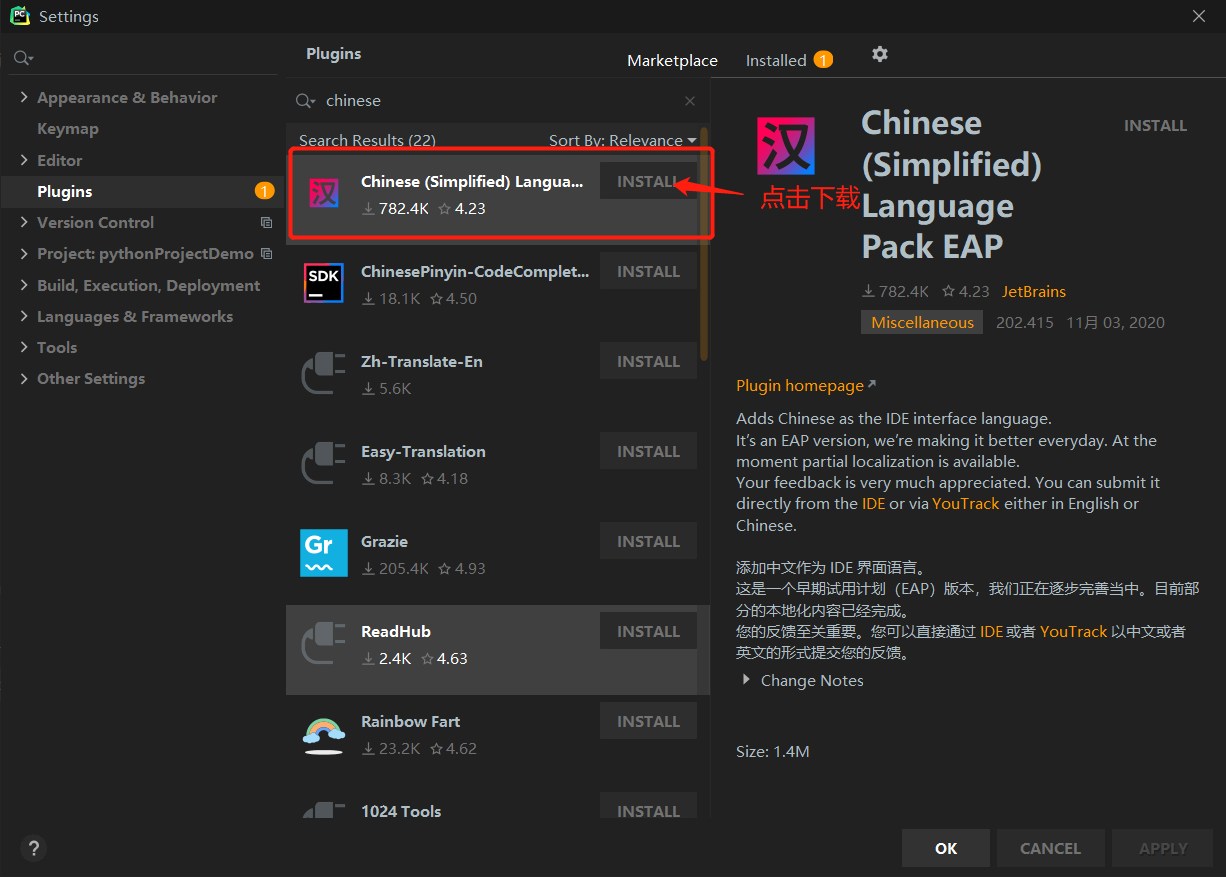Viewport: 1226px width, 877px height.
Task: Open the YouTrack link in Chinese description
Action: 1074,632
